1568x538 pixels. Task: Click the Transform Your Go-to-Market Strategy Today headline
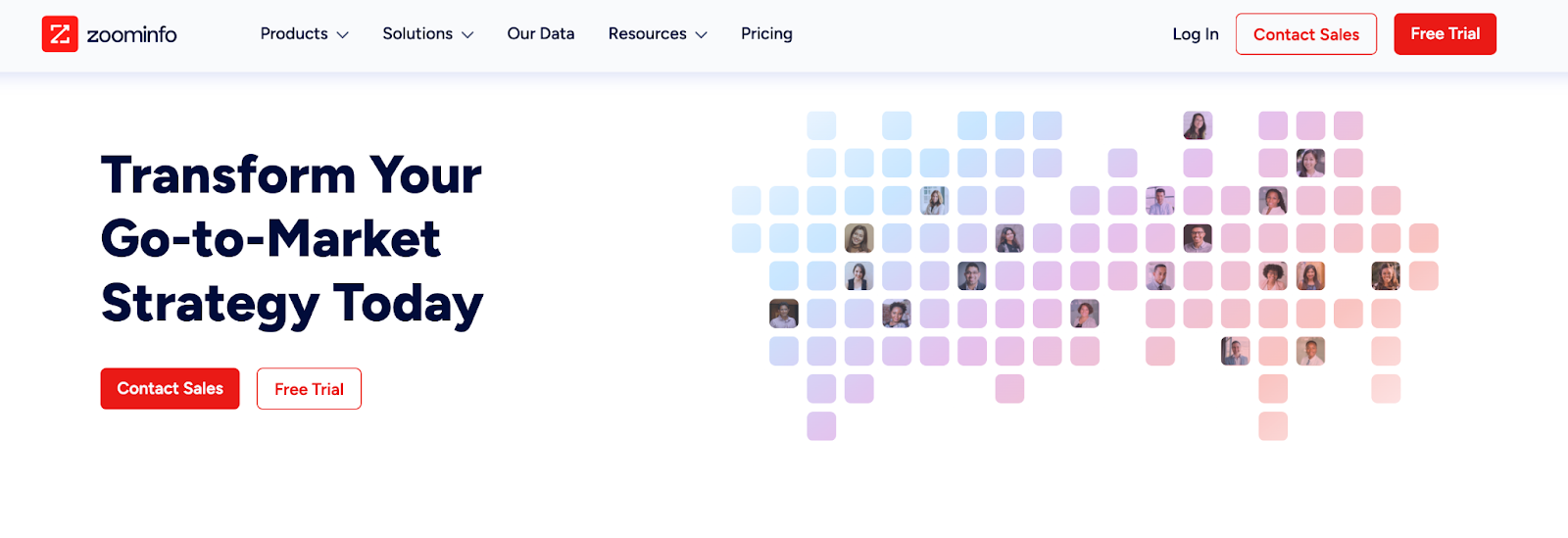pos(292,240)
